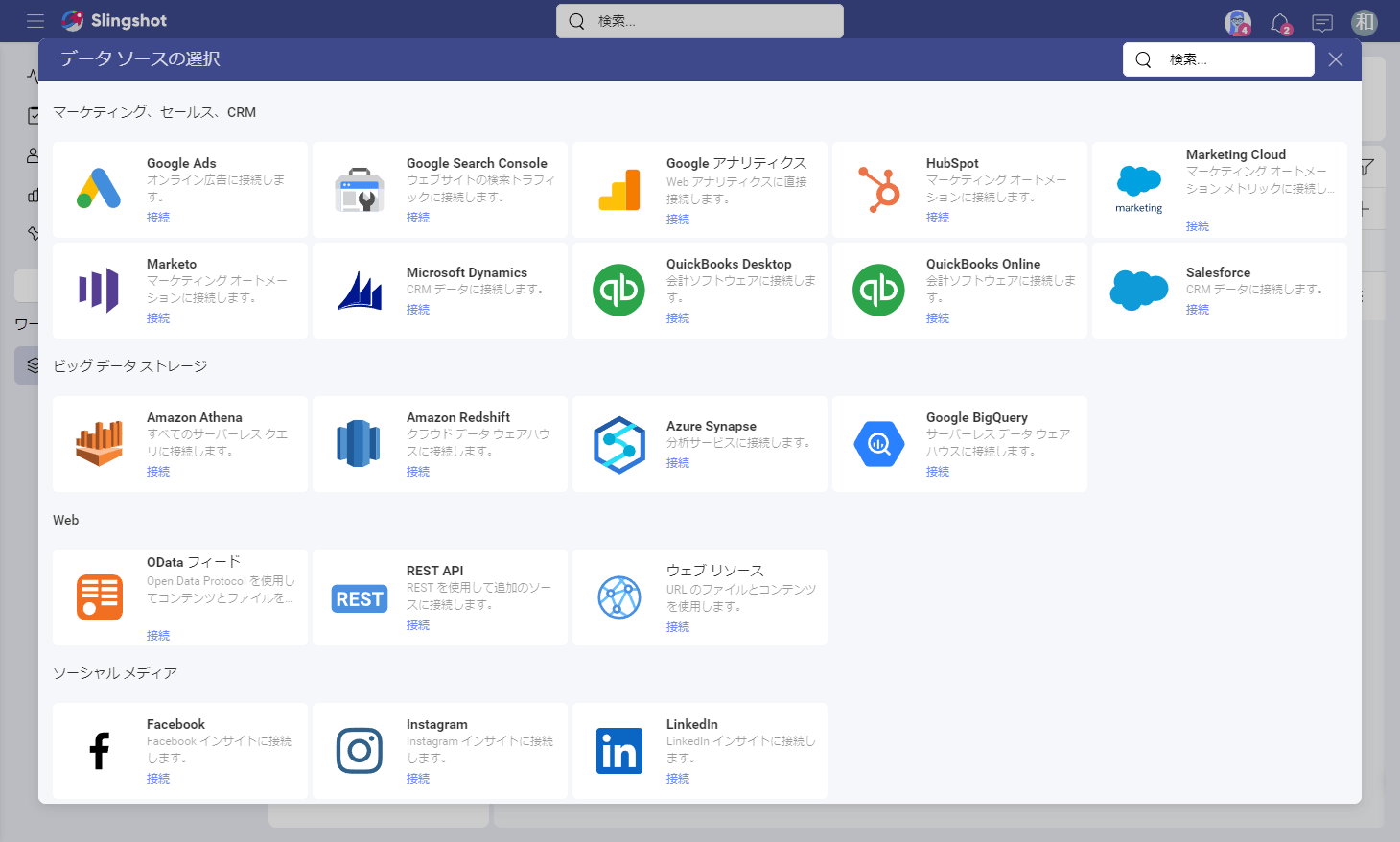
Task: Click 接続 link under Amazon Athena
Action: pyautogui.click(x=158, y=472)
